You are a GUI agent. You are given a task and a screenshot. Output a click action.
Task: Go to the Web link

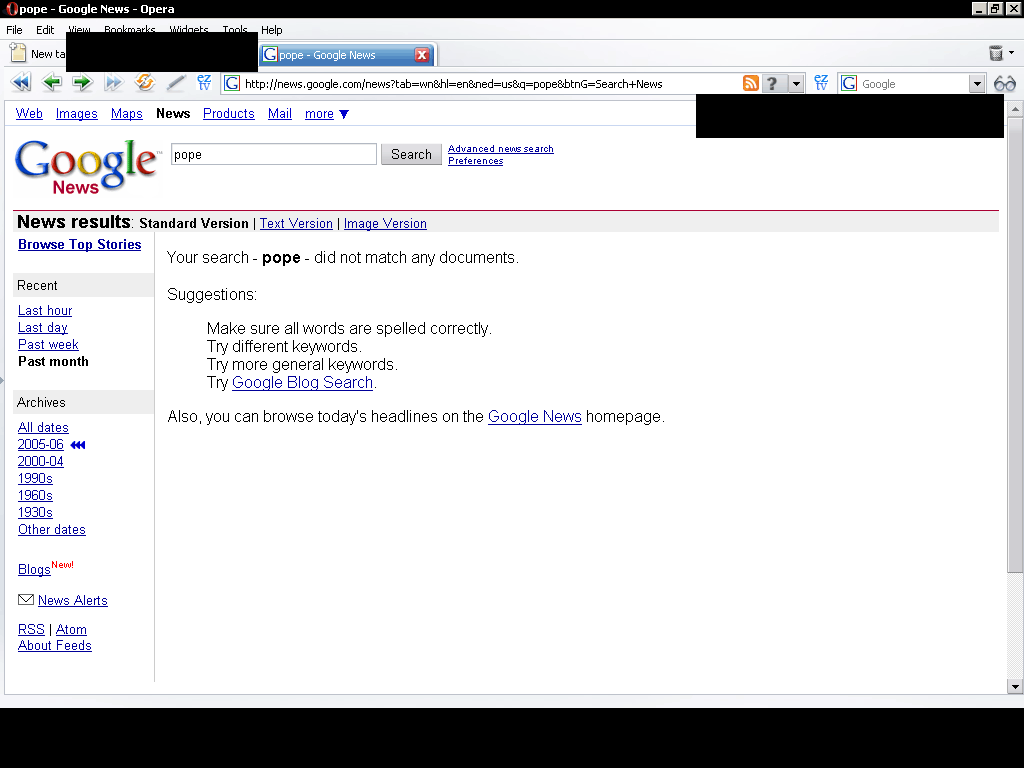[29, 114]
